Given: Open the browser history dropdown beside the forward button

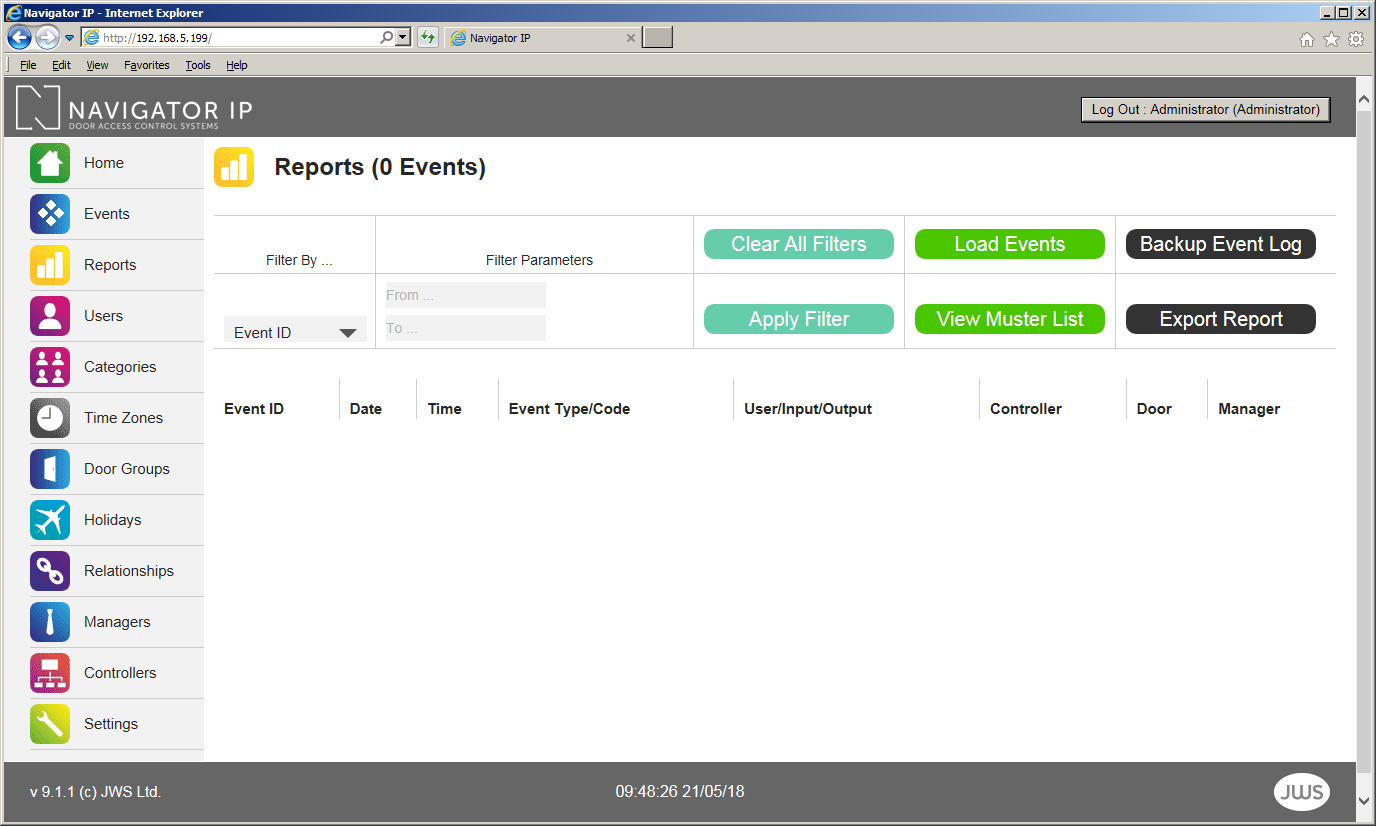Looking at the screenshot, I should coord(70,38).
